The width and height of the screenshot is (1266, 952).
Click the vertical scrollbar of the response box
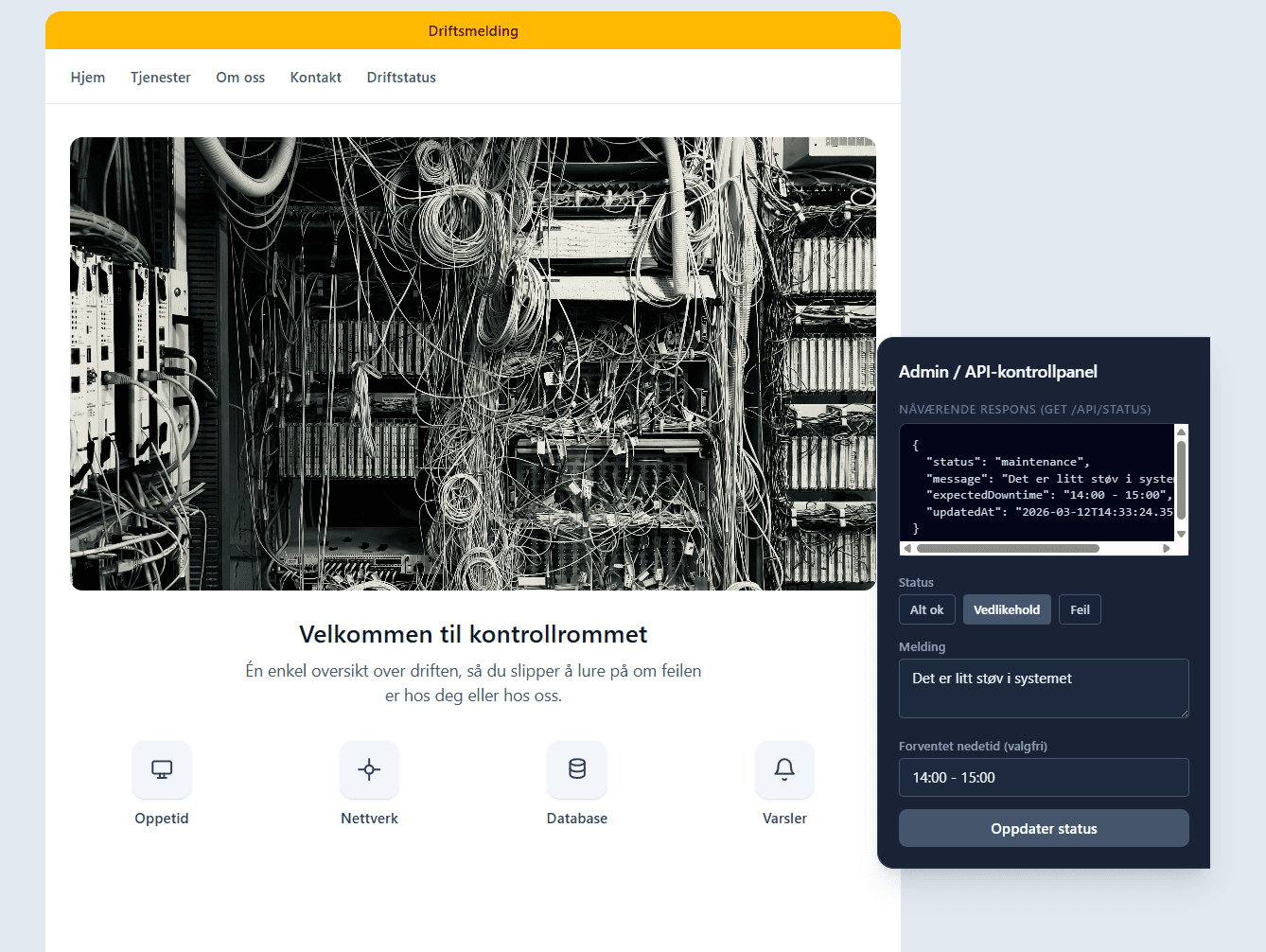[x=1181, y=478]
